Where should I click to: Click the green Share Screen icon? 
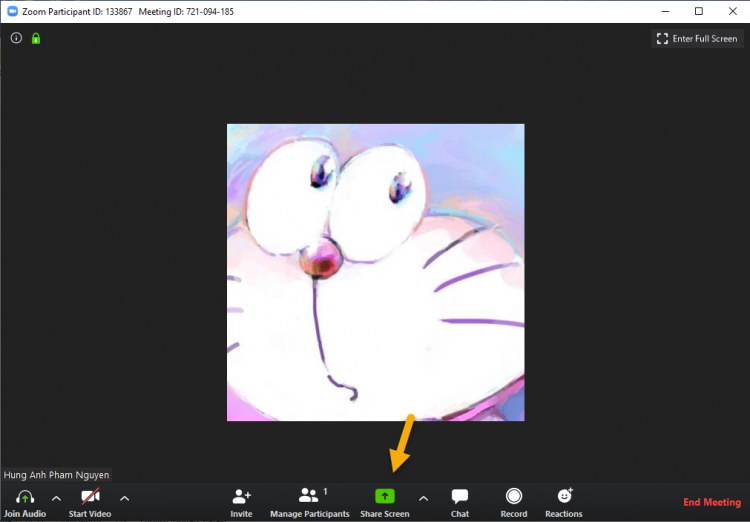coord(385,496)
